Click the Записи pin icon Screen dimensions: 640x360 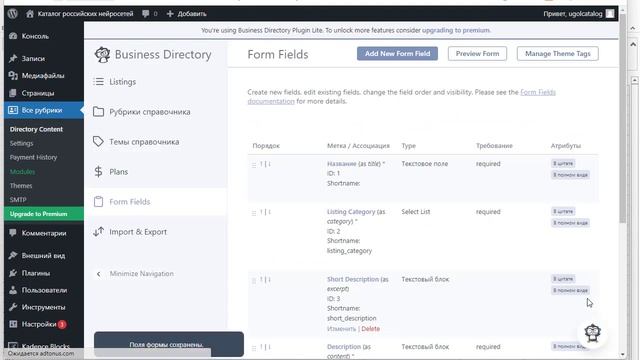tap(13, 58)
